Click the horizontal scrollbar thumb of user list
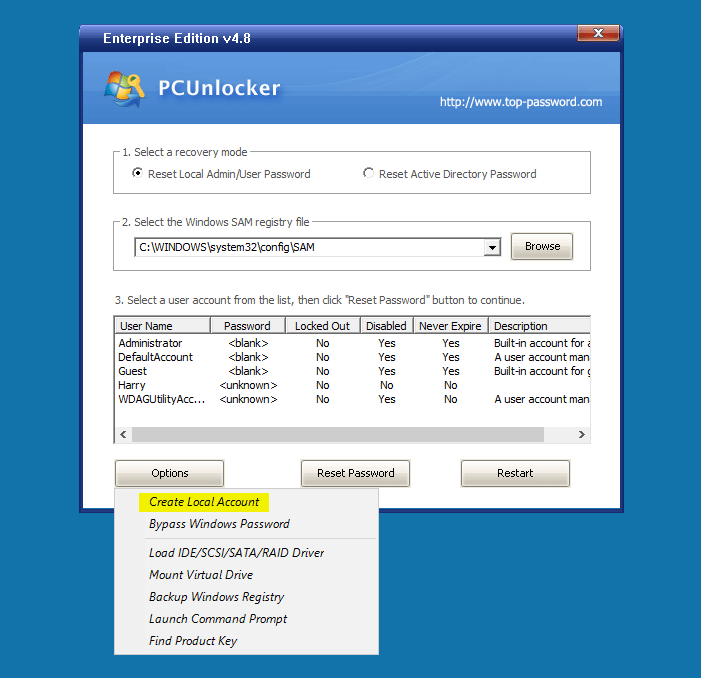 (338, 434)
